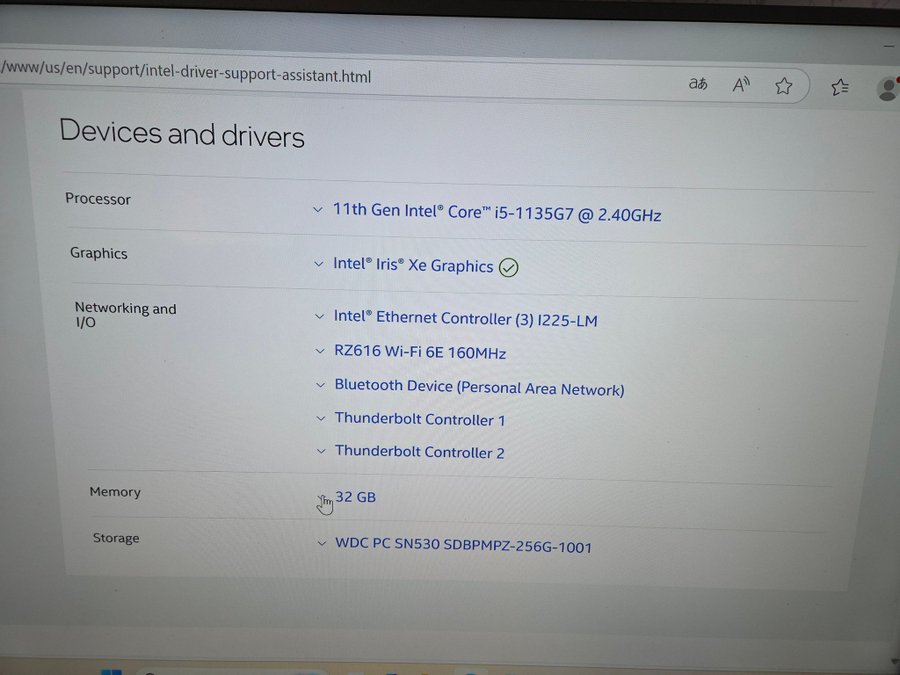Expand the chevron beside Bluetooth Device
The width and height of the screenshot is (900, 675).
[x=320, y=385]
